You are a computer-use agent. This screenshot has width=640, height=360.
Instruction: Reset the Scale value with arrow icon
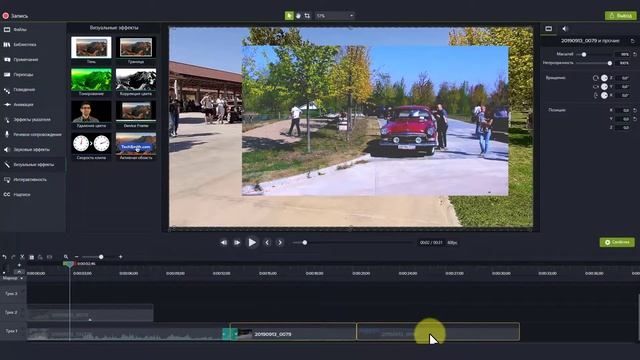635,54
